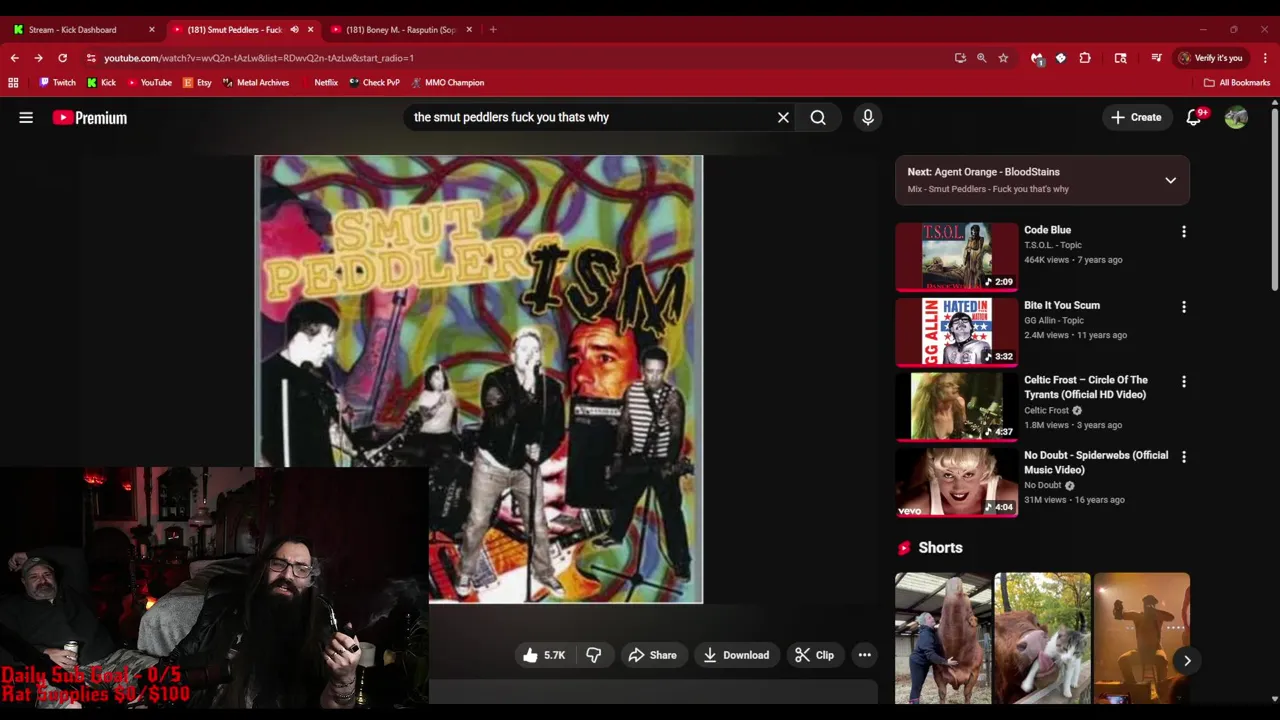Clip the video with scissors button

tap(814, 655)
